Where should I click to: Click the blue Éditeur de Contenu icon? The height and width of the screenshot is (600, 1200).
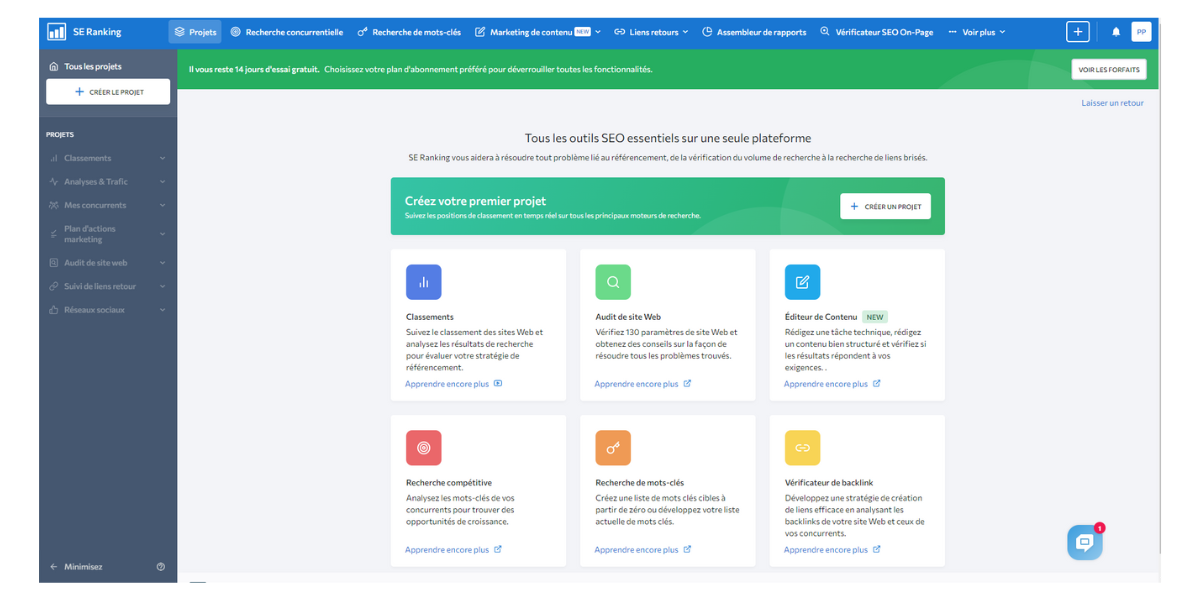[x=802, y=282]
